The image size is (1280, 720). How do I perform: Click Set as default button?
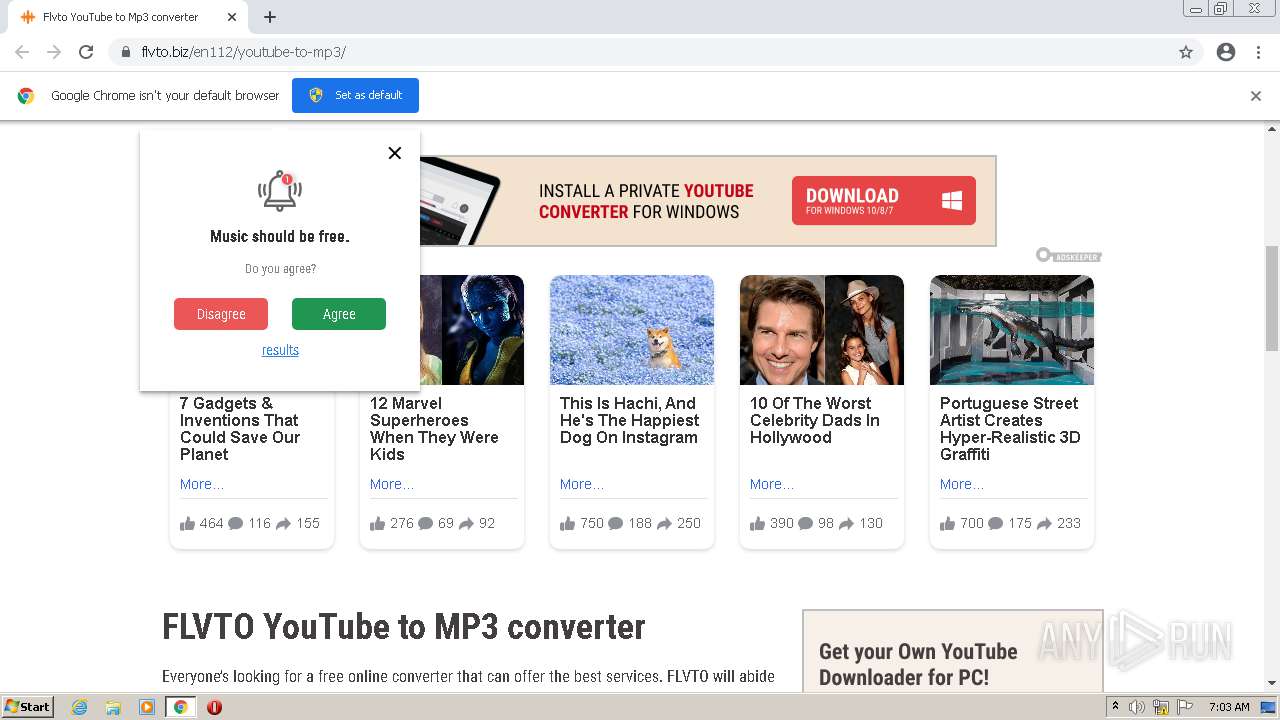click(355, 95)
